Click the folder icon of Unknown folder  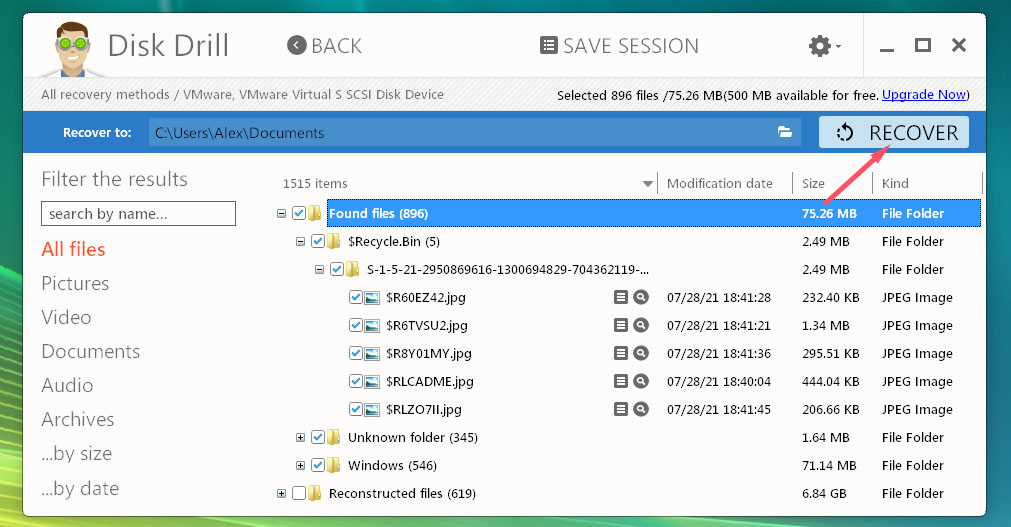(333, 437)
